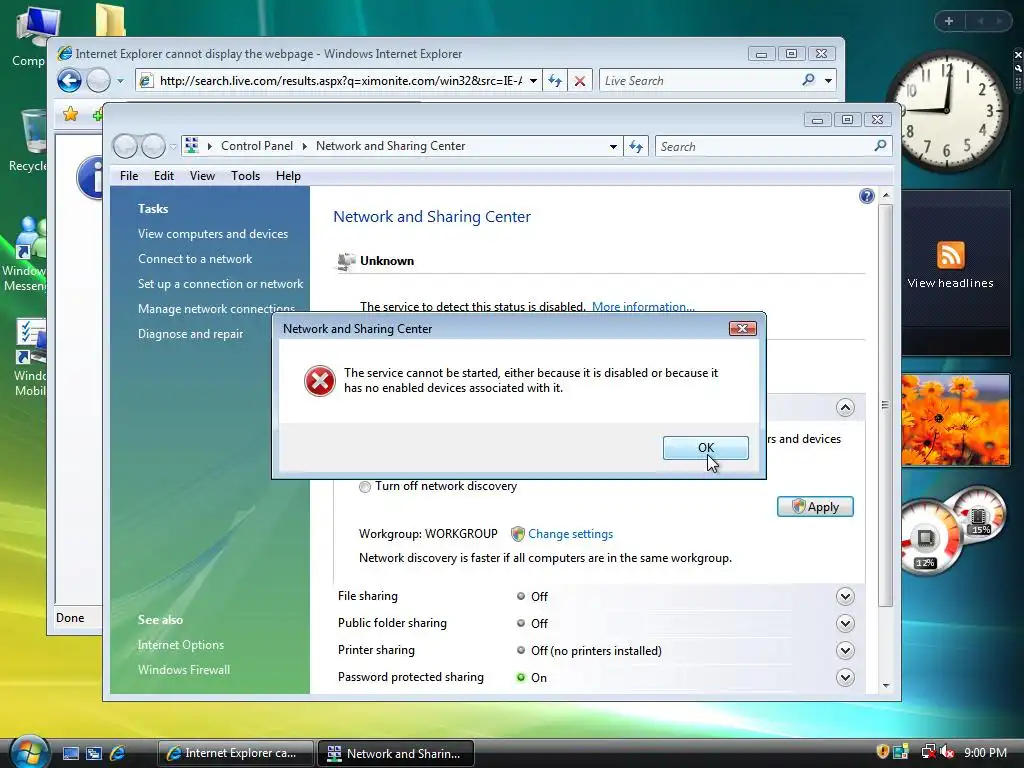Click the Windows Start orb

pyautogui.click(x=29, y=751)
